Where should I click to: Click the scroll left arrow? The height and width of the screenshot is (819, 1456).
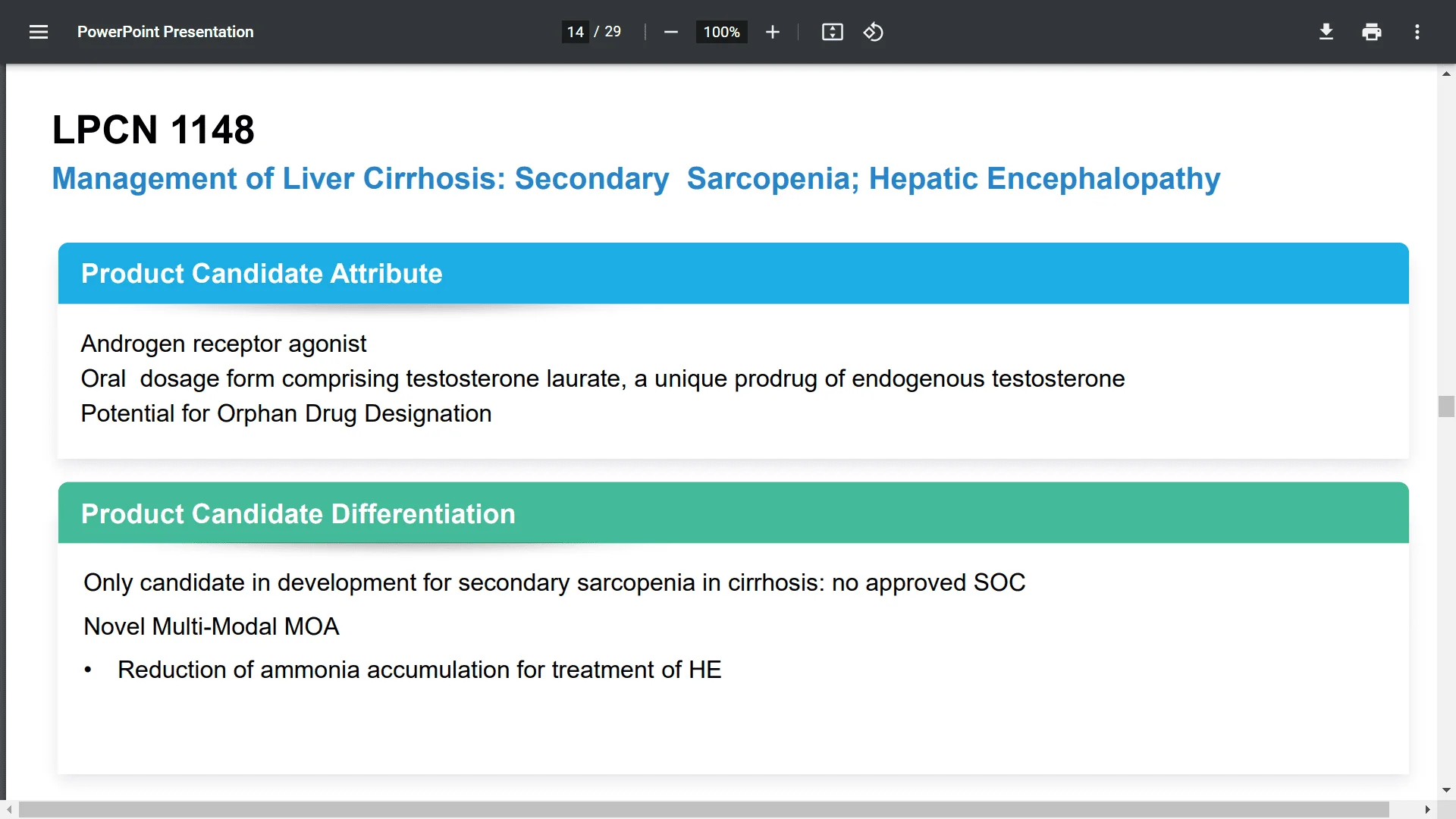tap(9, 810)
